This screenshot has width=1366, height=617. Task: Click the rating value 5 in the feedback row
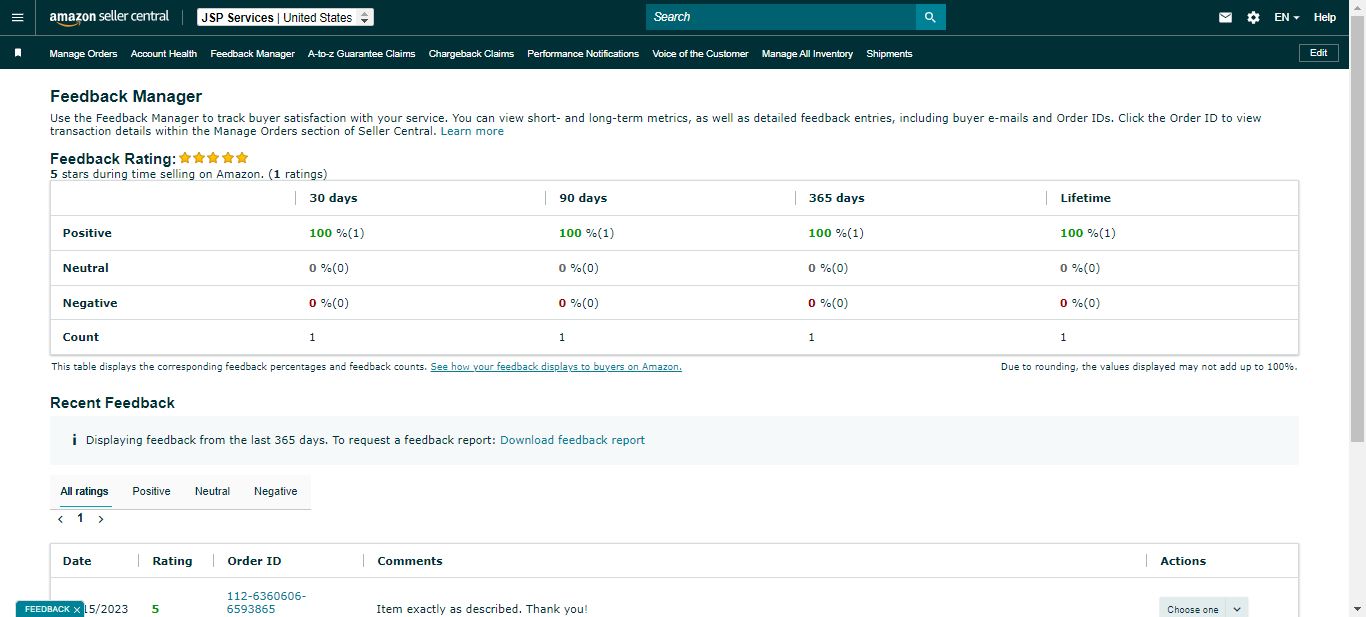click(155, 609)
